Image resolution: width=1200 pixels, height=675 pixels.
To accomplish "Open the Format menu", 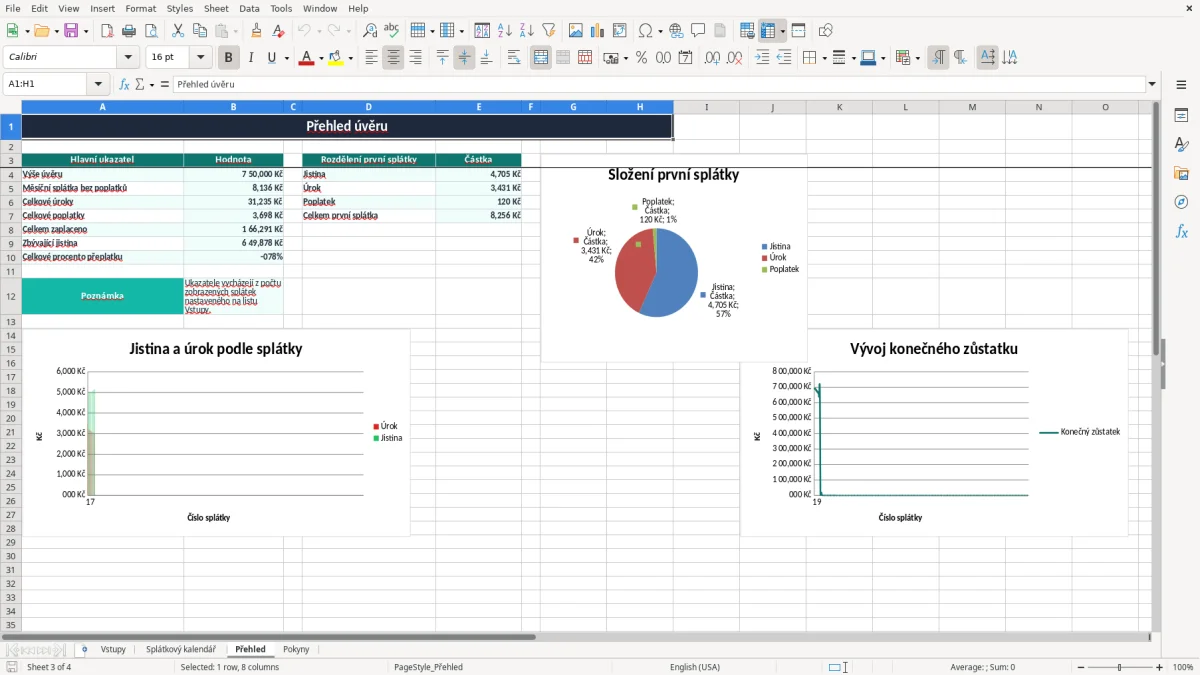I will [x=141, y=8].
